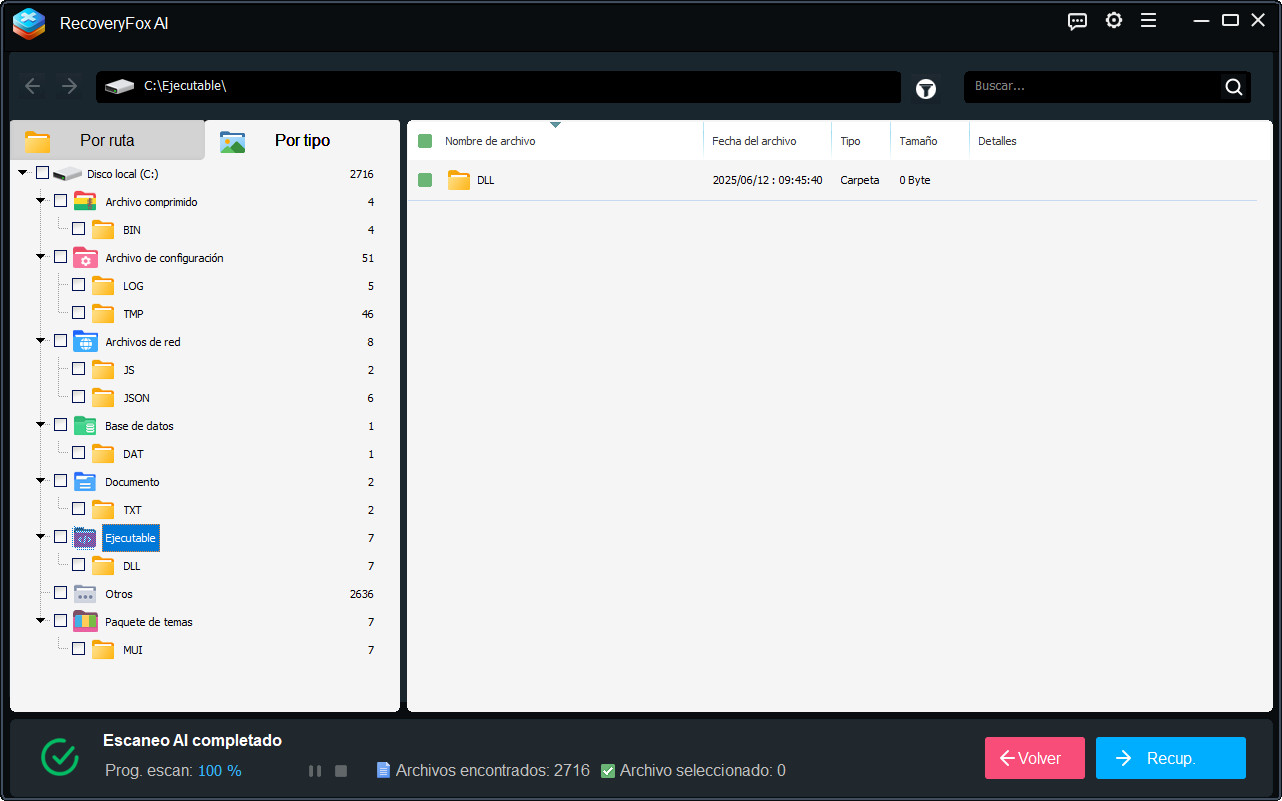
Task: Check the DLL subfolder checkbox
Action: (77, 565)
